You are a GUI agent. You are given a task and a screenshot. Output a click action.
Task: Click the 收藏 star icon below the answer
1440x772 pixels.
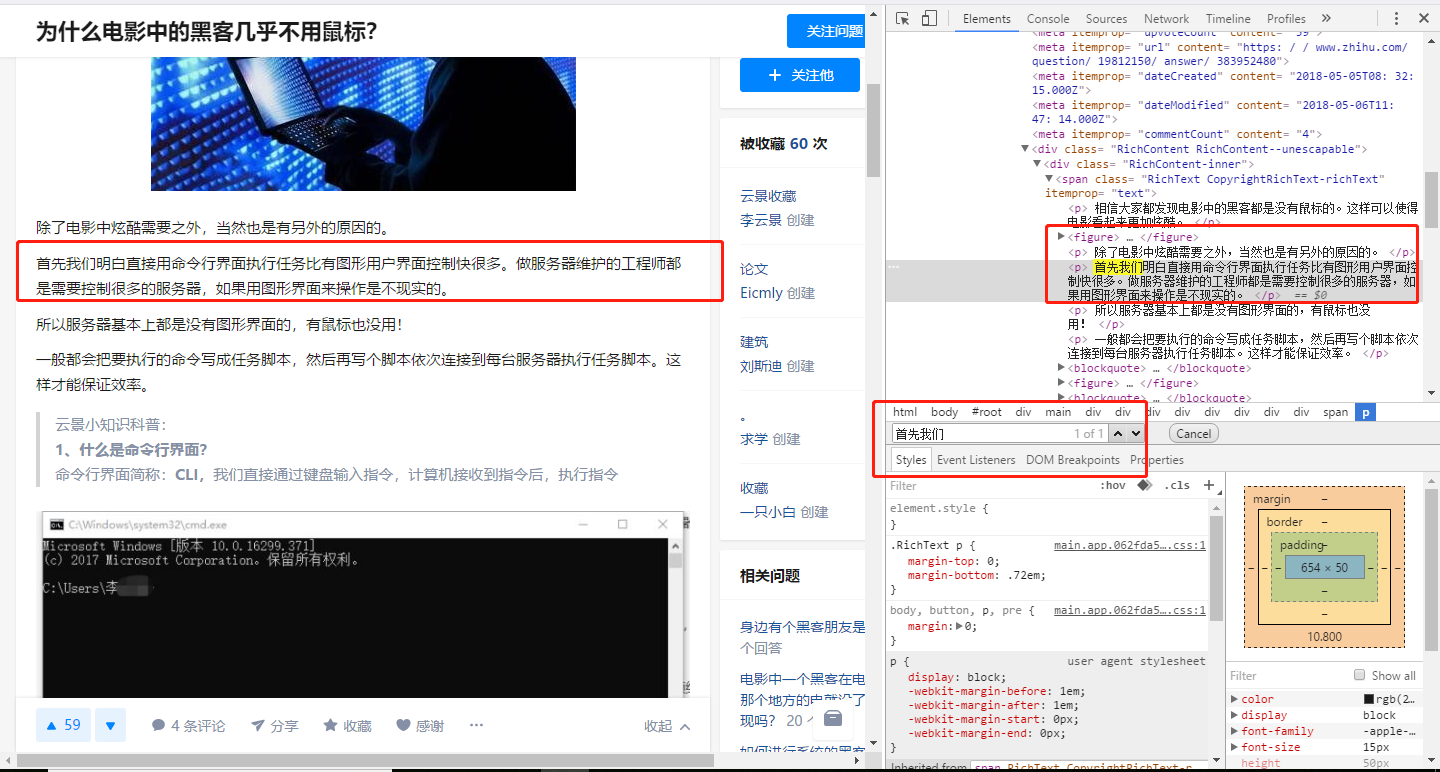330,725
